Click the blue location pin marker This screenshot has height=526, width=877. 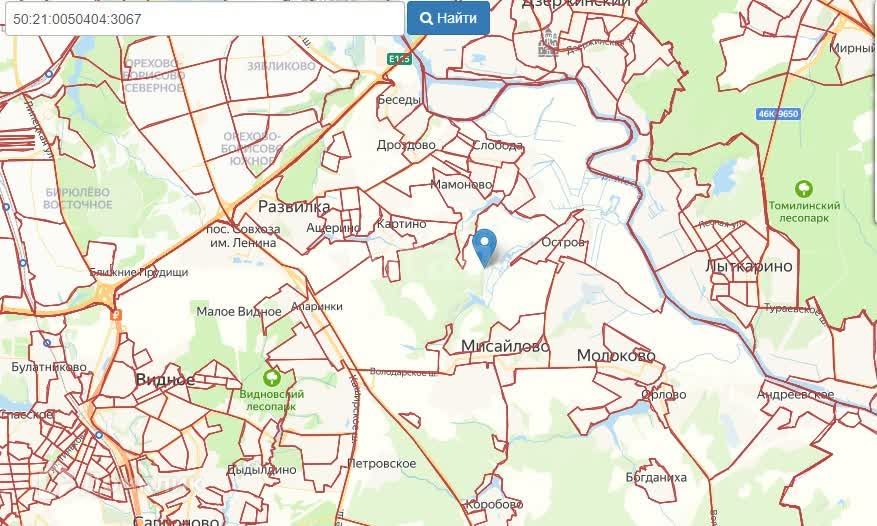click(x=484, y=247)
